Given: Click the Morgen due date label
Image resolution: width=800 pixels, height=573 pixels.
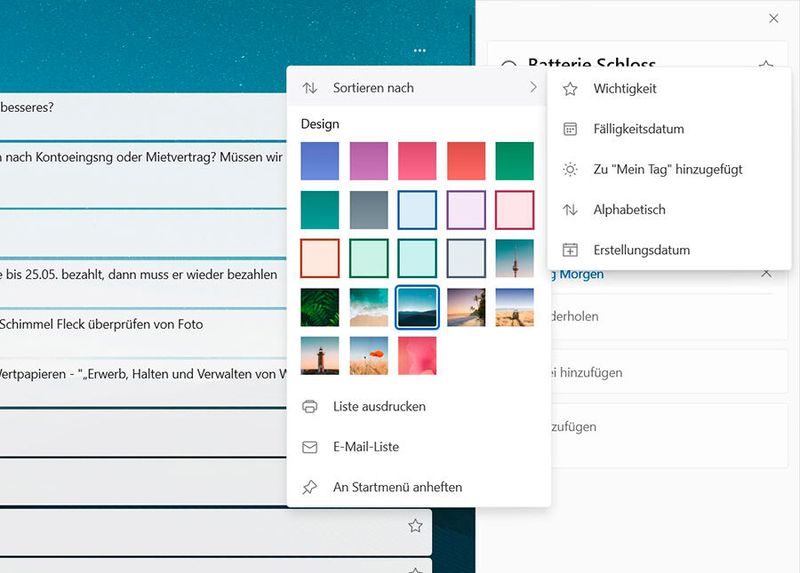Looking at the screenshot, I should click(579, 274).
